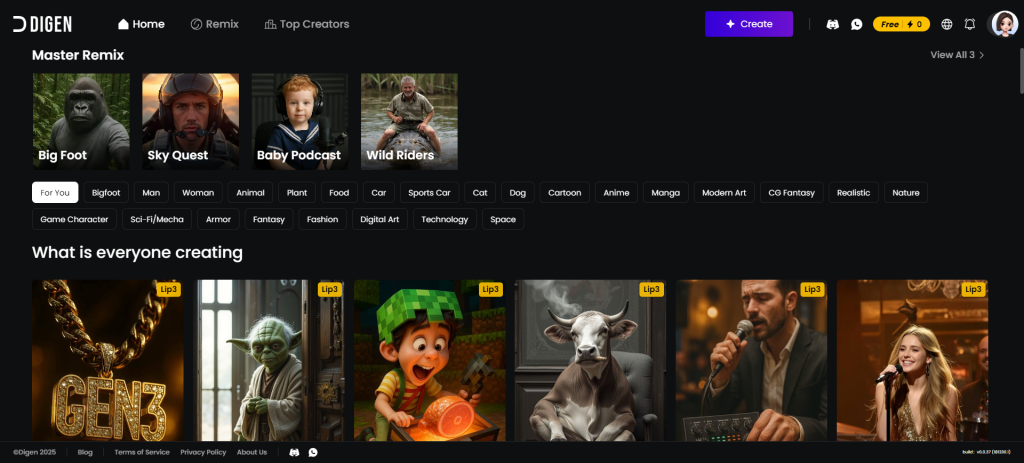The height and width of the screenshot is (463, 1024).
Task: Select the Sports Car filter chip
Action: click(429, 193)
